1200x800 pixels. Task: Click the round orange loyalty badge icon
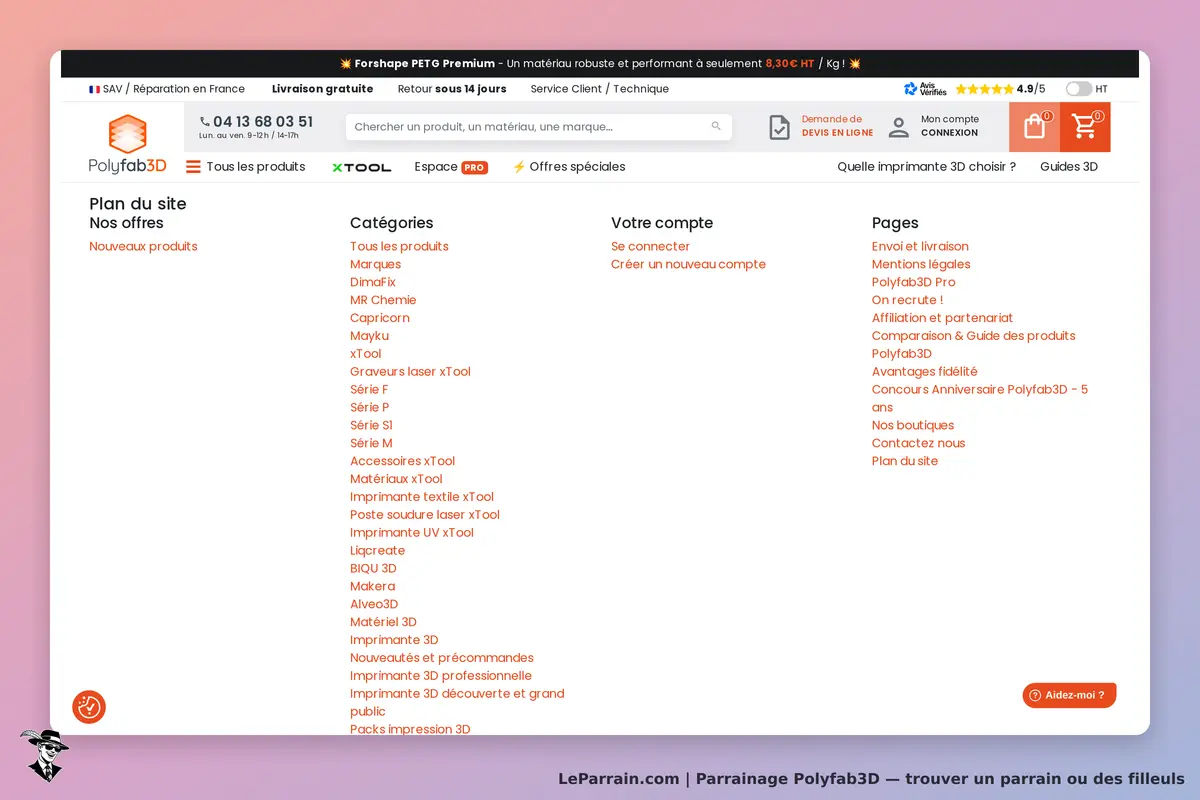point(89,707)
